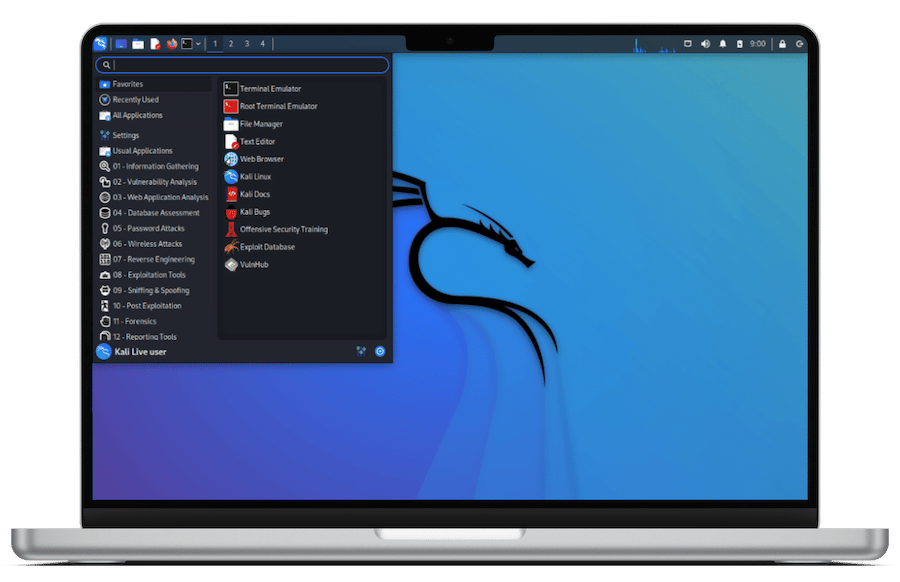900x582 pixels.
Task: Open Offensive Security Training entry
Action: (x=302, y=230)
